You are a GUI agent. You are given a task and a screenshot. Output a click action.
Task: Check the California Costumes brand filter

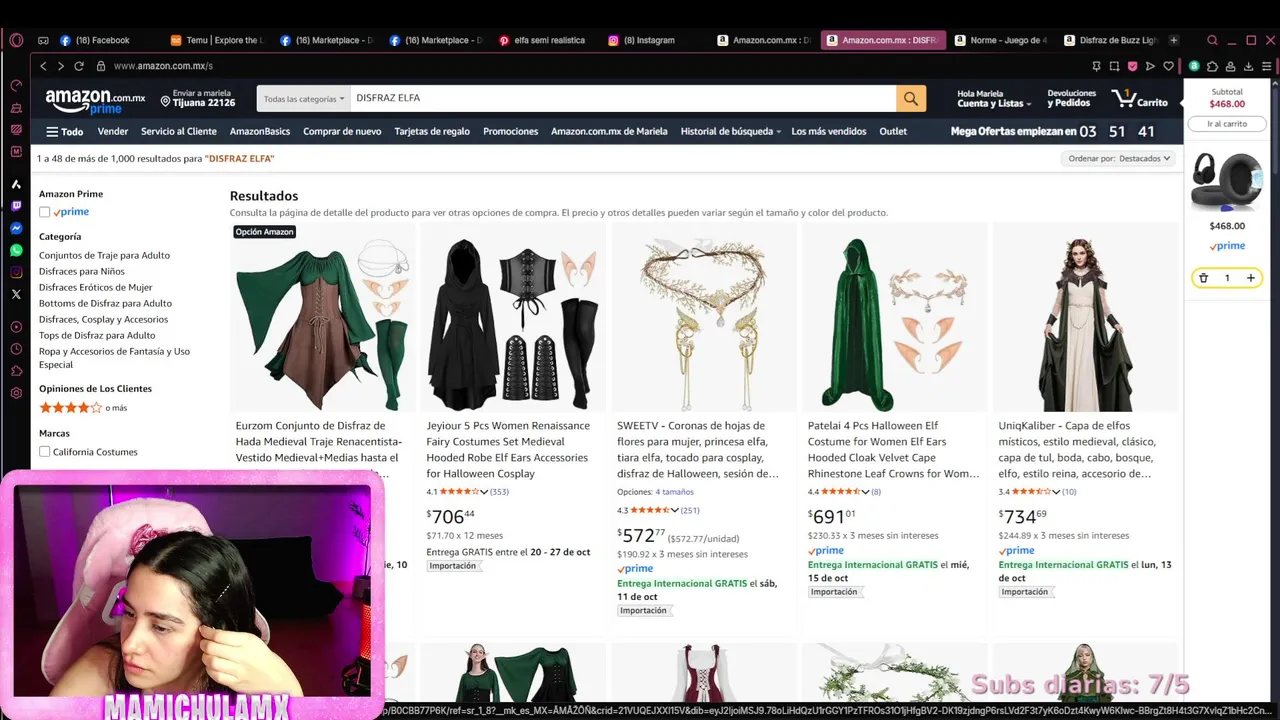coord(44,452)
